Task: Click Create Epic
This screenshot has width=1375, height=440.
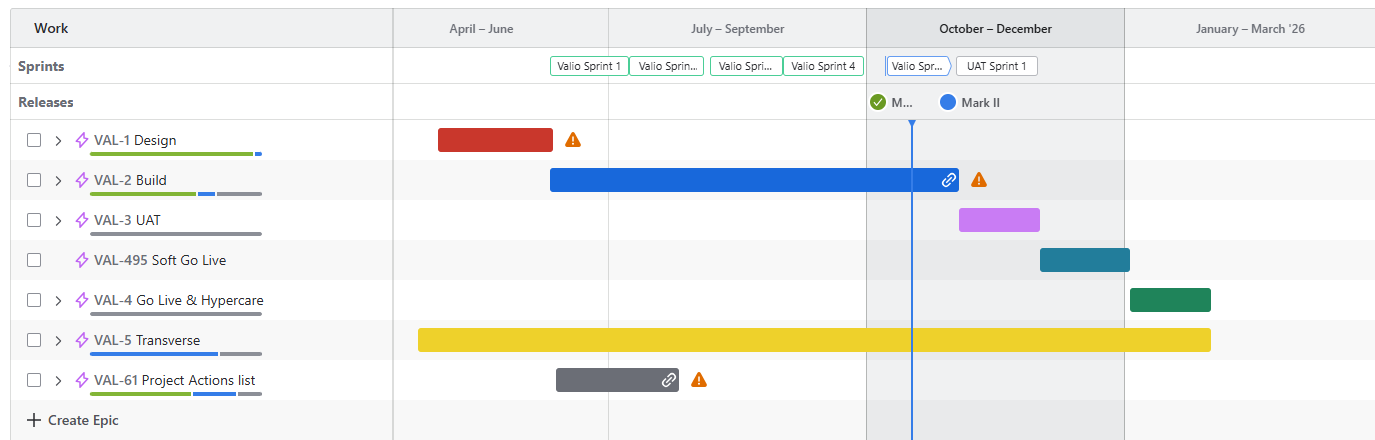Action: coord(73,420)
